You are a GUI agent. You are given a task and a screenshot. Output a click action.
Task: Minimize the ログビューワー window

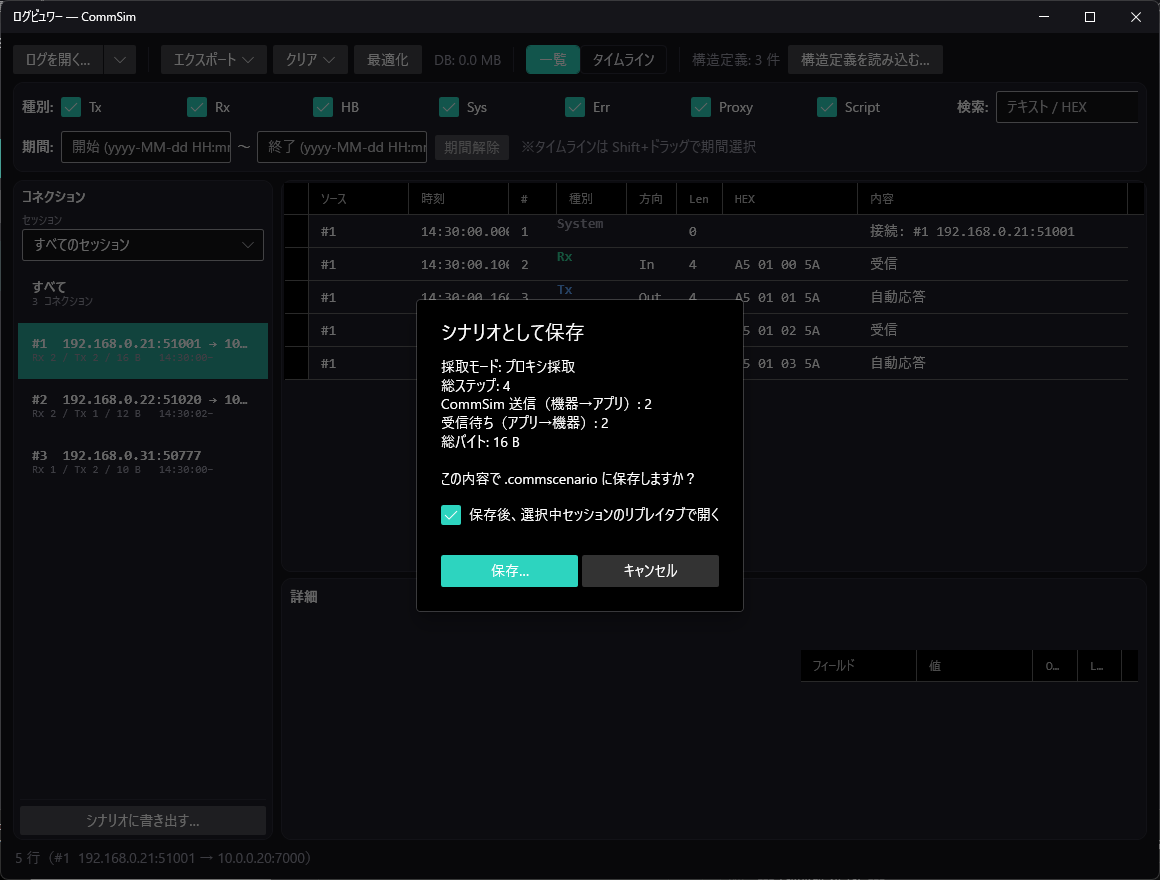tap(1044, 16)
